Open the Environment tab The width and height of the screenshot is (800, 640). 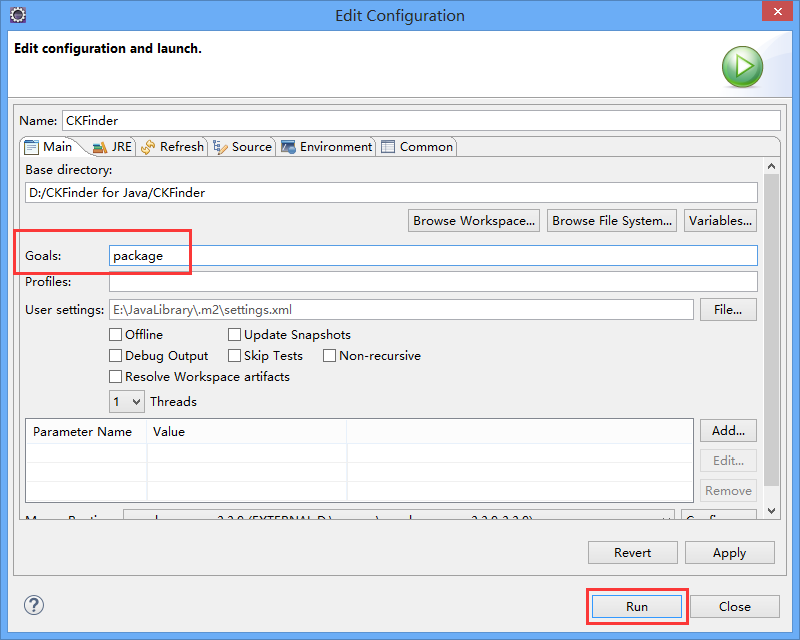tap(327, 147)
